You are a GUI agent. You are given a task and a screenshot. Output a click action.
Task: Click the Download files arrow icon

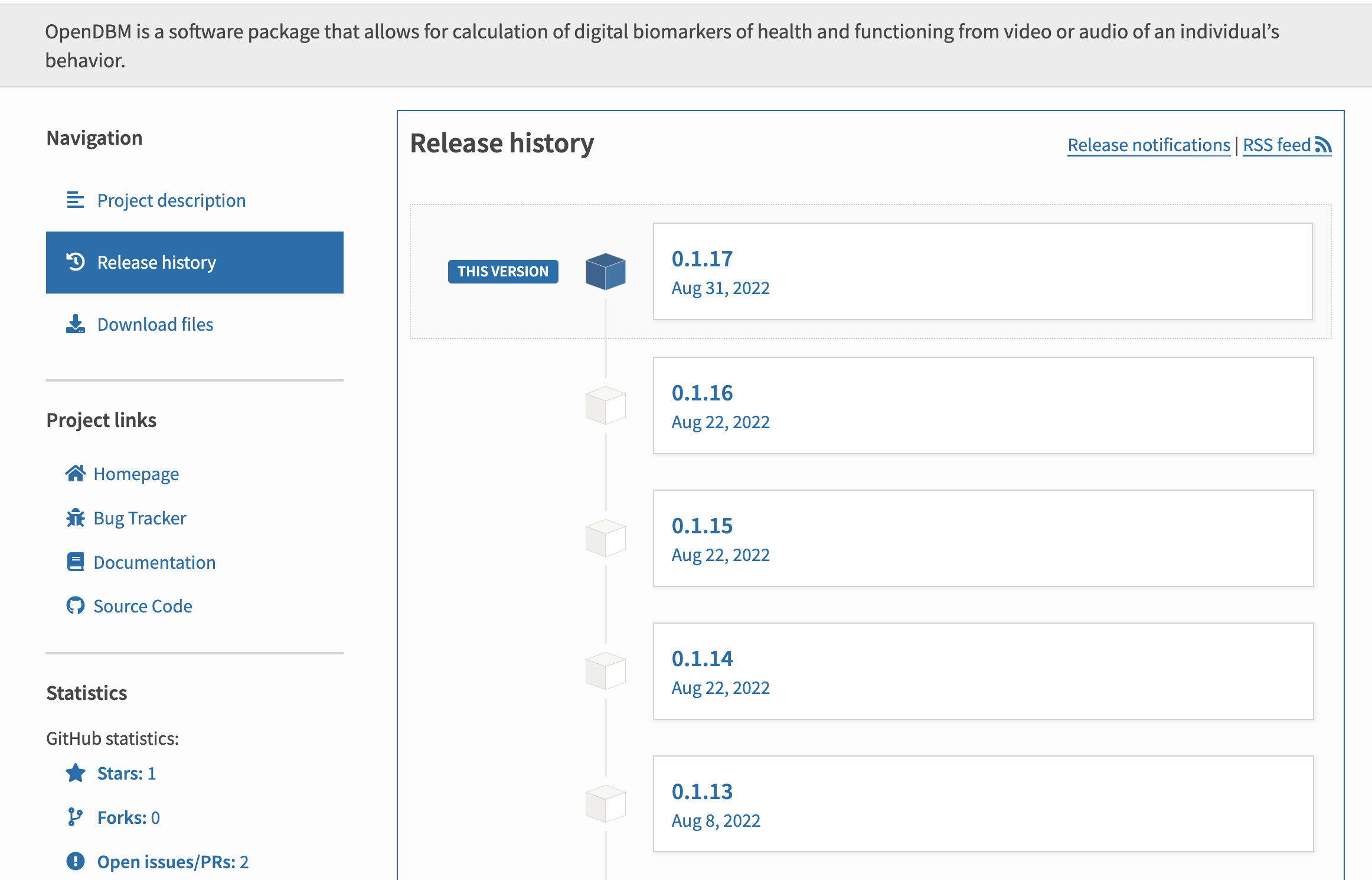click(76, 324)
